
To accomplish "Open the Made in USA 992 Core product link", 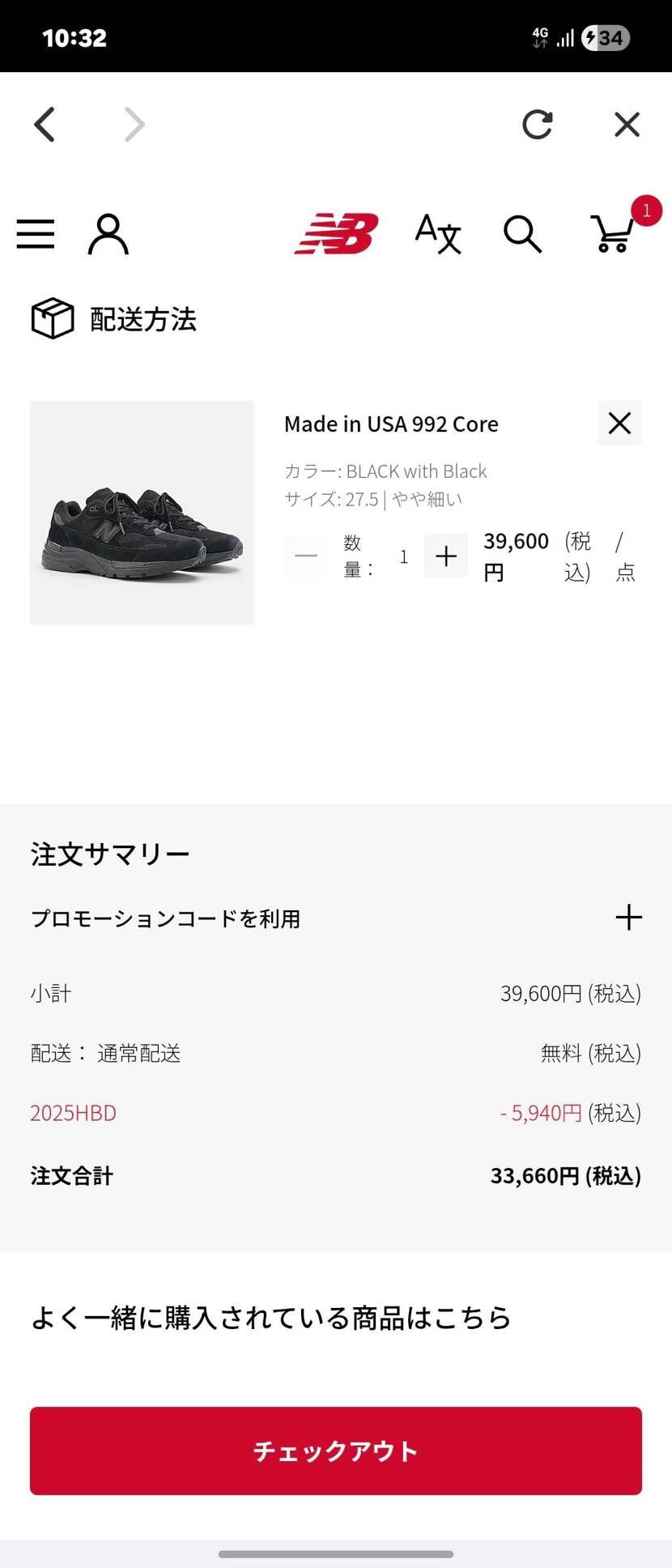I will 391,424.
